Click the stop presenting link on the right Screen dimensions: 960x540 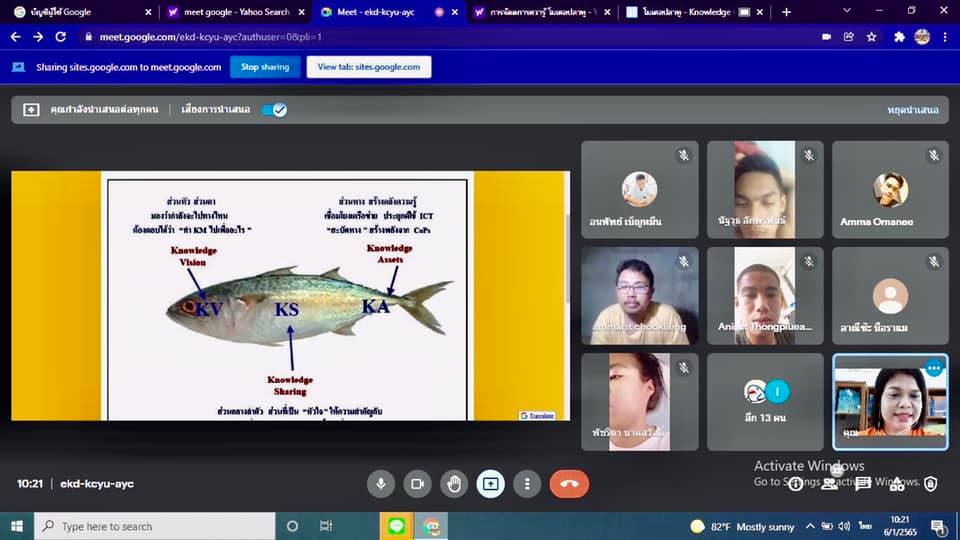pos(912,110)
